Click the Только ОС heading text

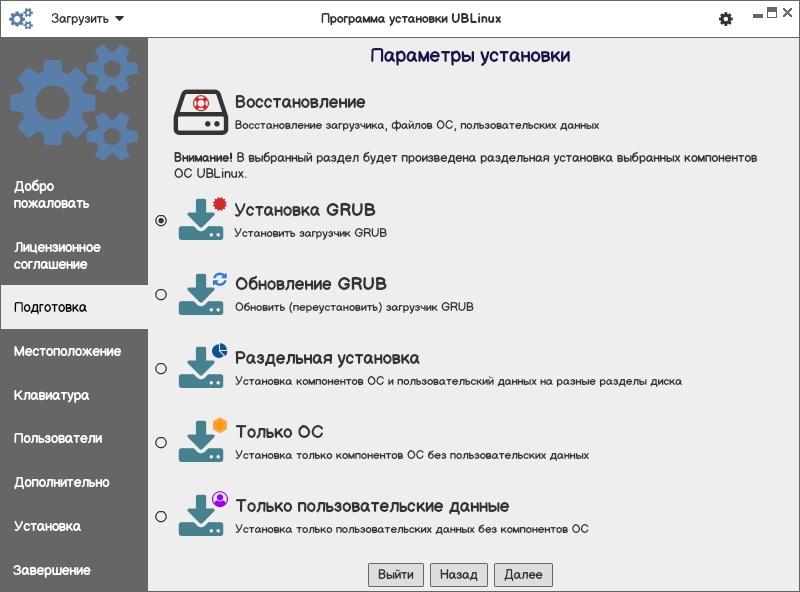279,432
